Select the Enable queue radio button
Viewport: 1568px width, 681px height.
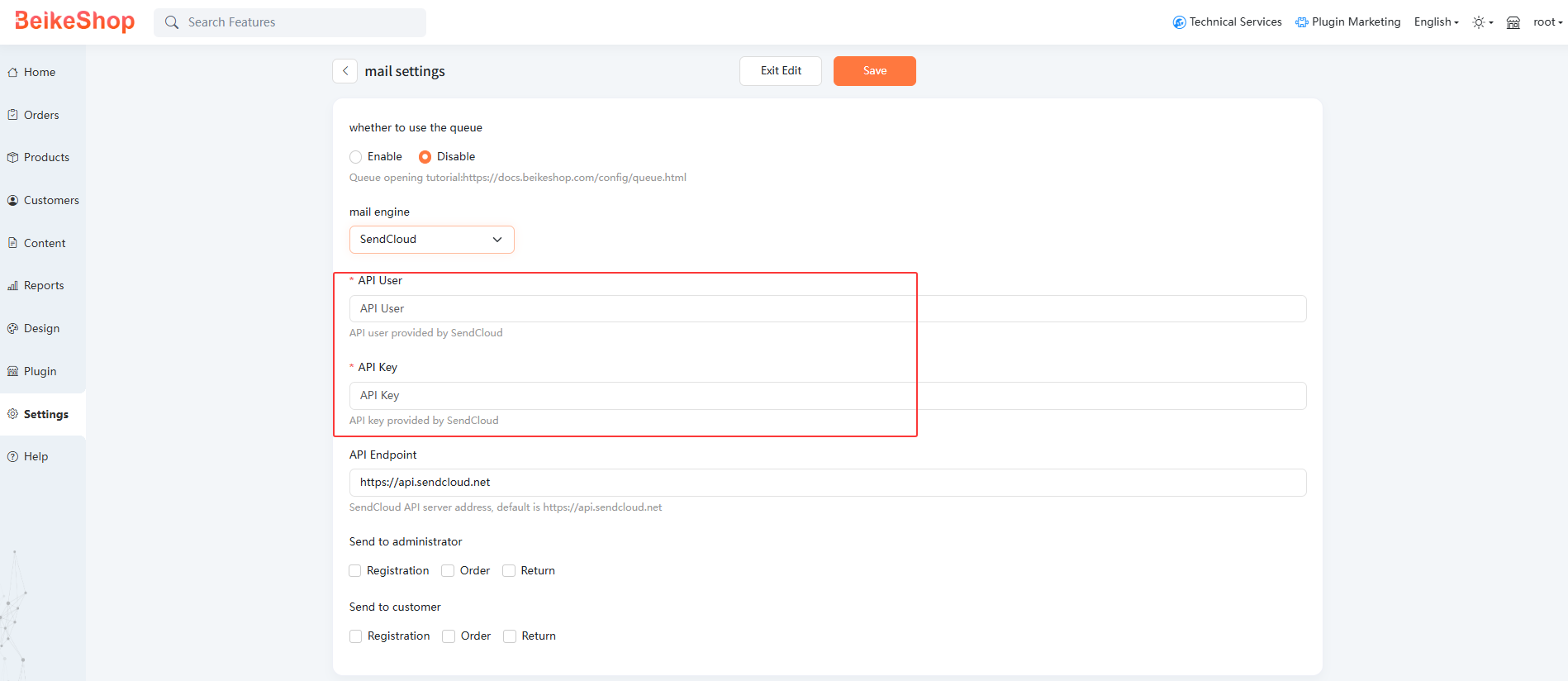[x=356, y=157]
